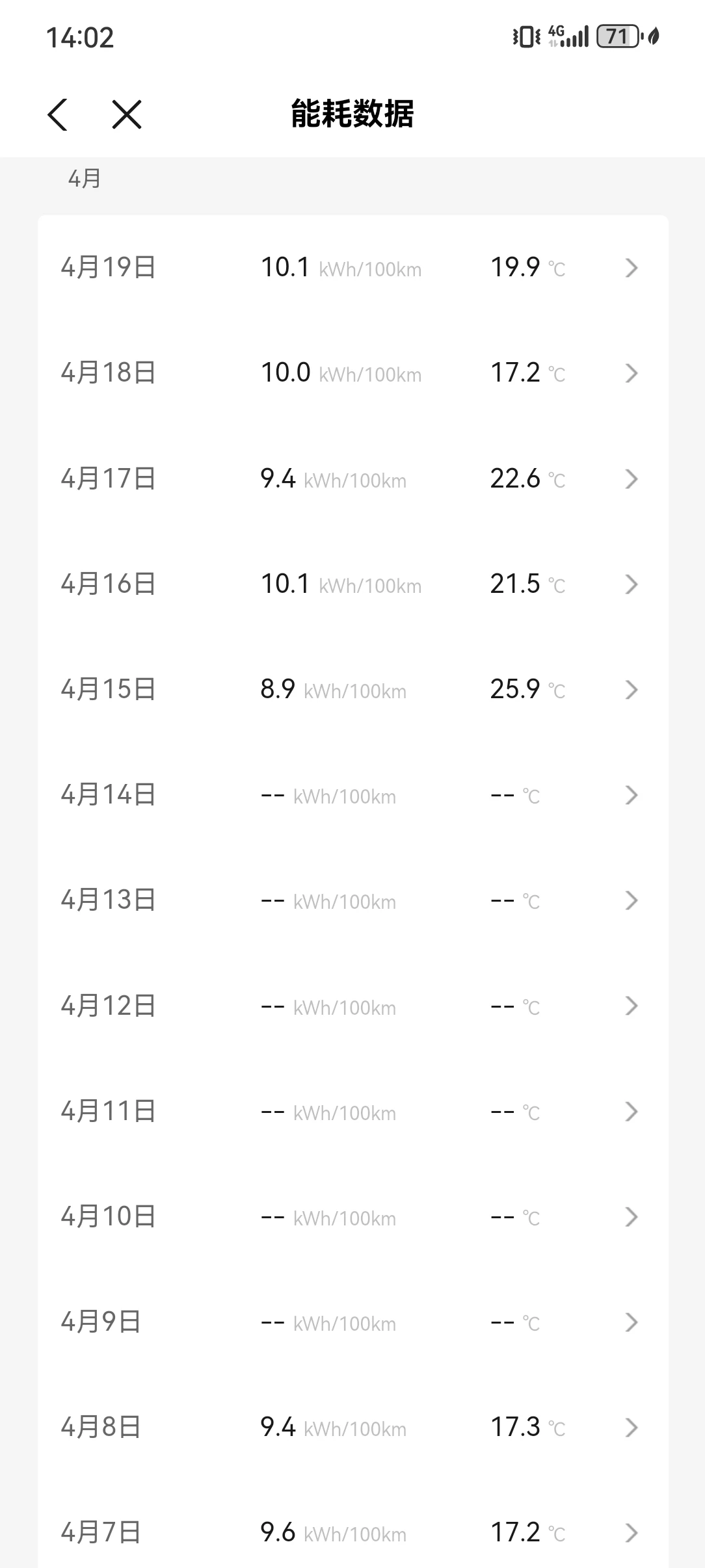The width and height of the screenshot is (705, 1568).
Task: Tap the 能耗数据 page title
Action: pos(352,114)
